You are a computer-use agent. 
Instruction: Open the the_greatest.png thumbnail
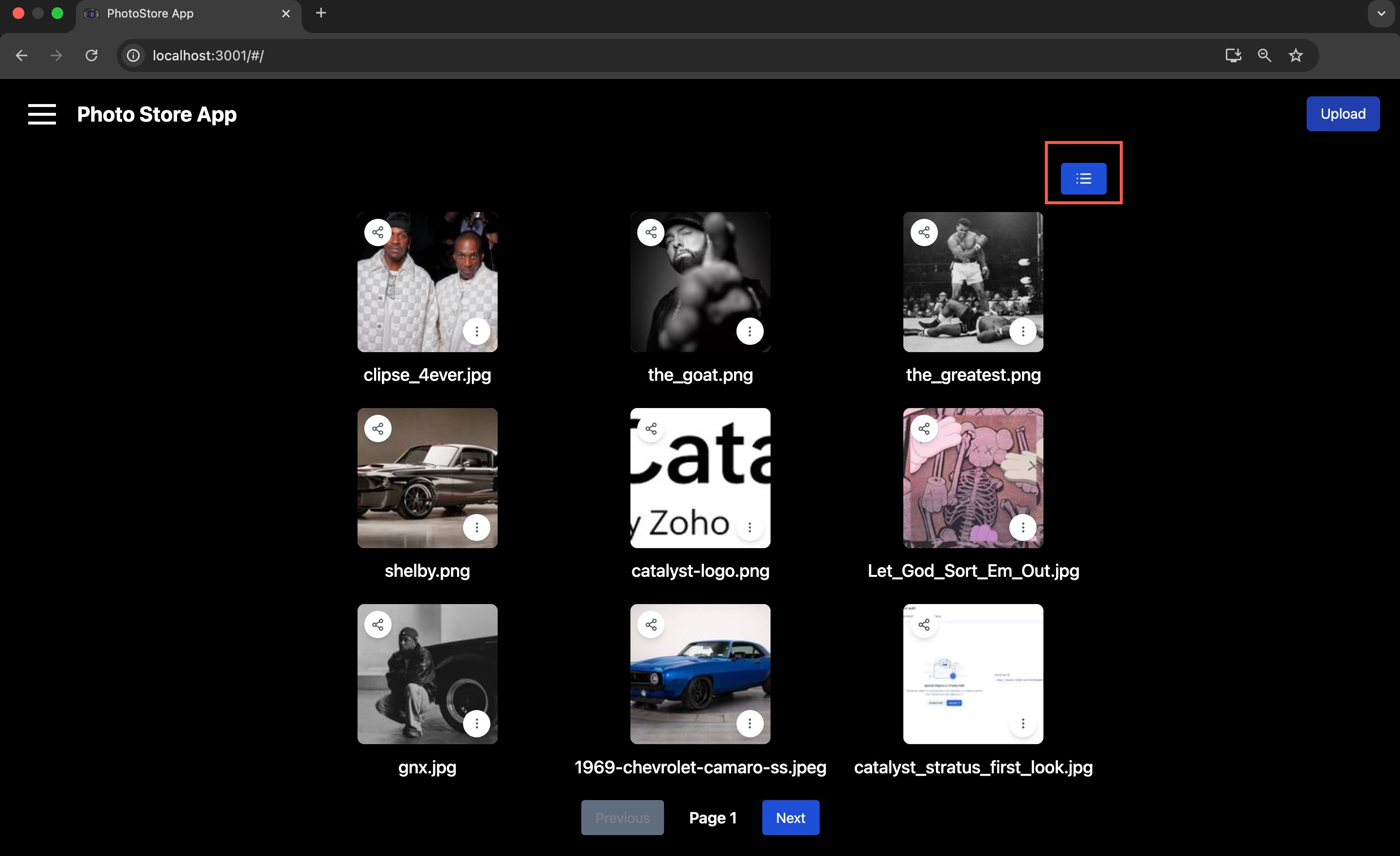[973, 282]
